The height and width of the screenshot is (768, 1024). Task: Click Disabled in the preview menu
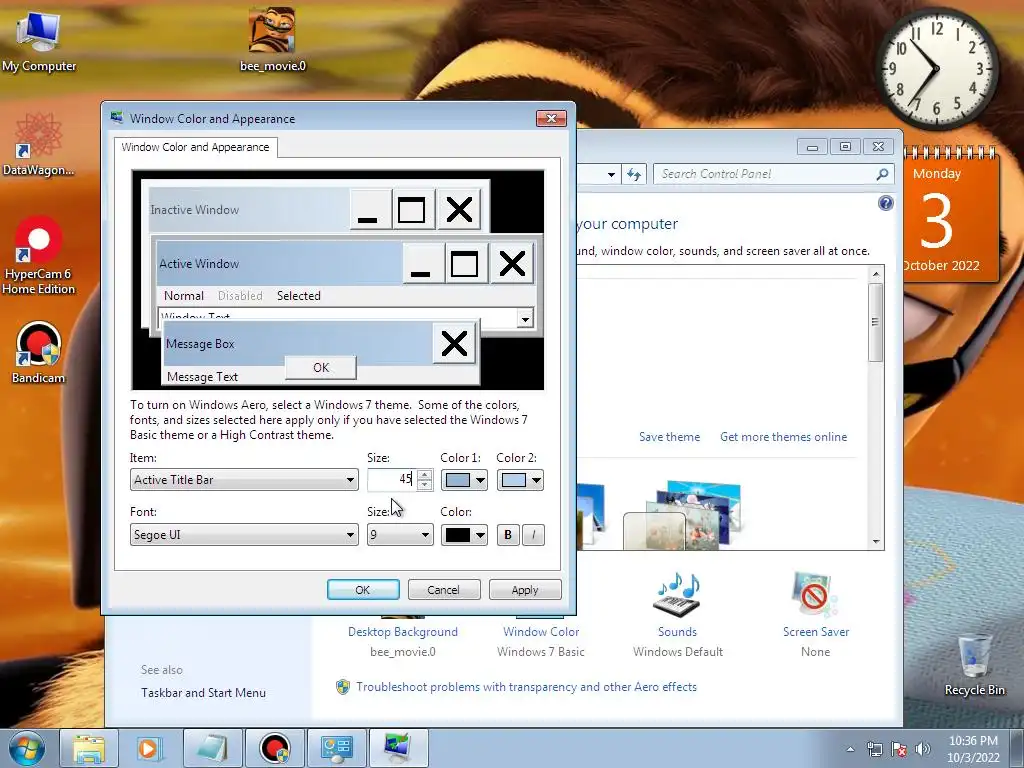click(x=240, y=296)
